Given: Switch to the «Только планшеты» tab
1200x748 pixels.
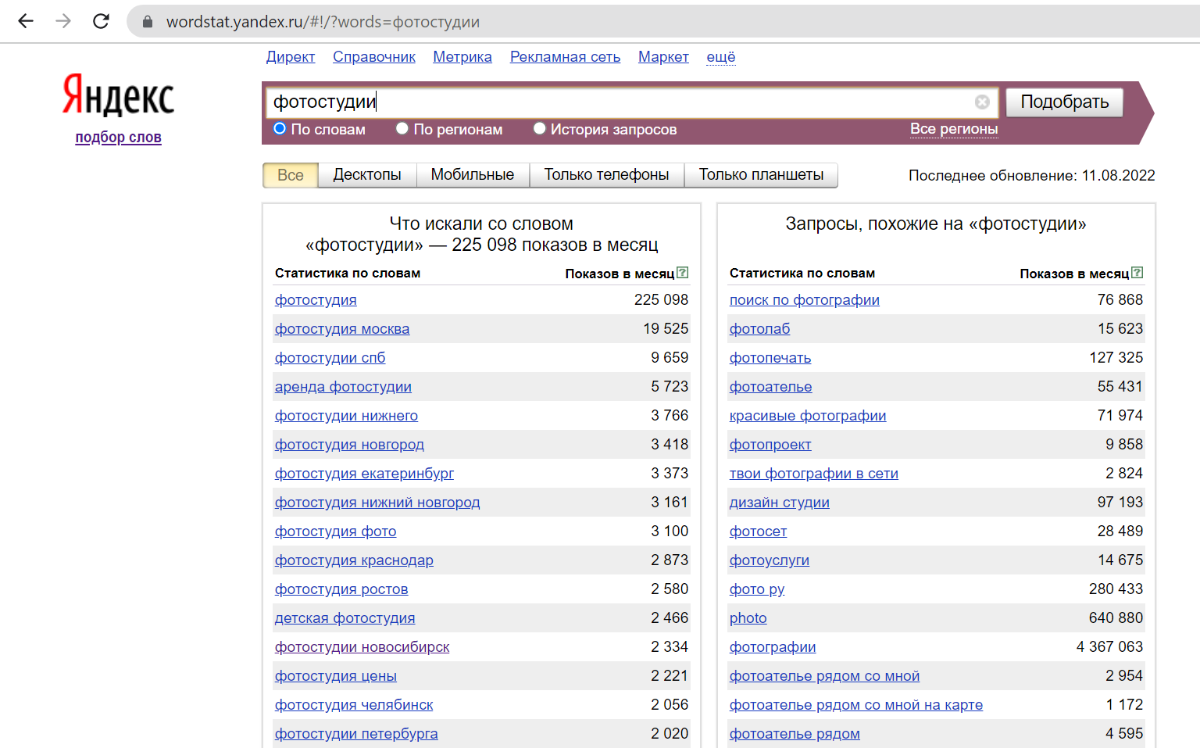Looking at the screenshot, I should tap(761, 175).
